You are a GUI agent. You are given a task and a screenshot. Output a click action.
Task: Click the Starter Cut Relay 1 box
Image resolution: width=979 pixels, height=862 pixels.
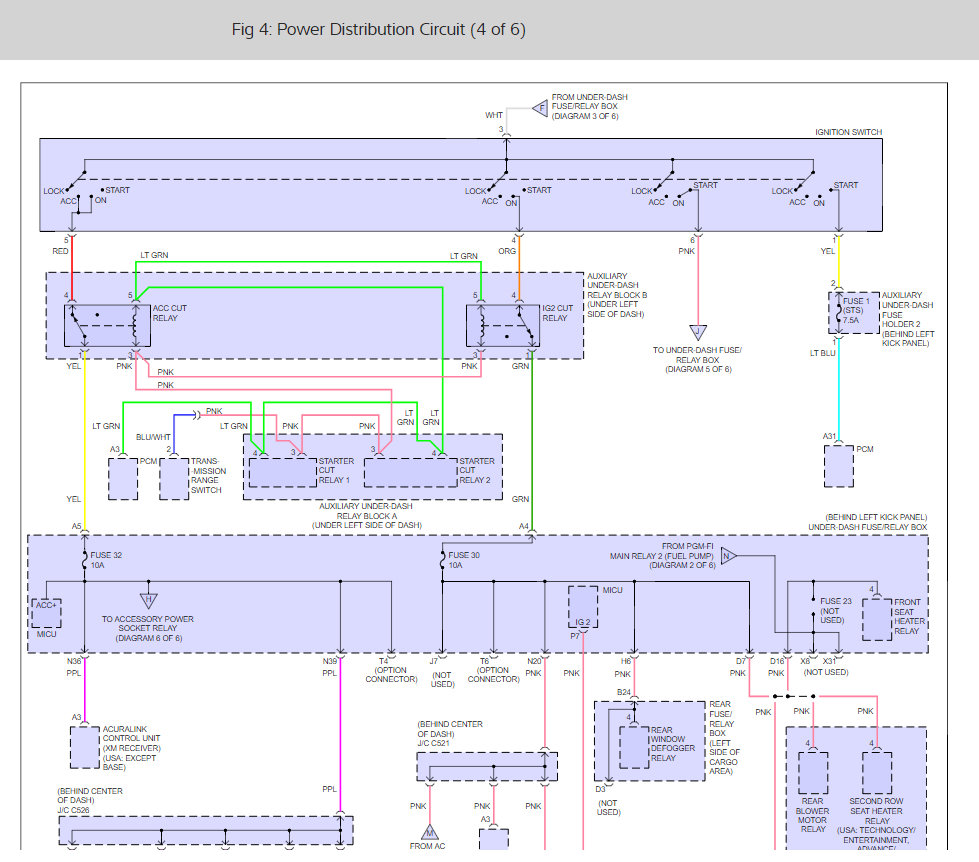pos(283,472)
